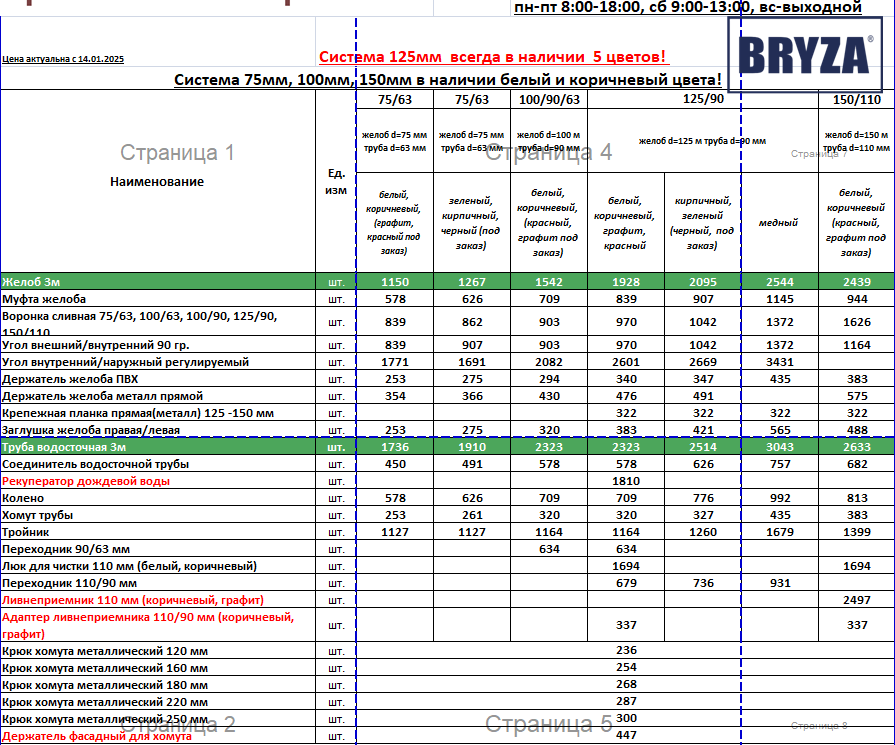The height and width of the screenshot is (745, 895).
Task: Click price 3431 in regulated angle row
Action: 780,362
